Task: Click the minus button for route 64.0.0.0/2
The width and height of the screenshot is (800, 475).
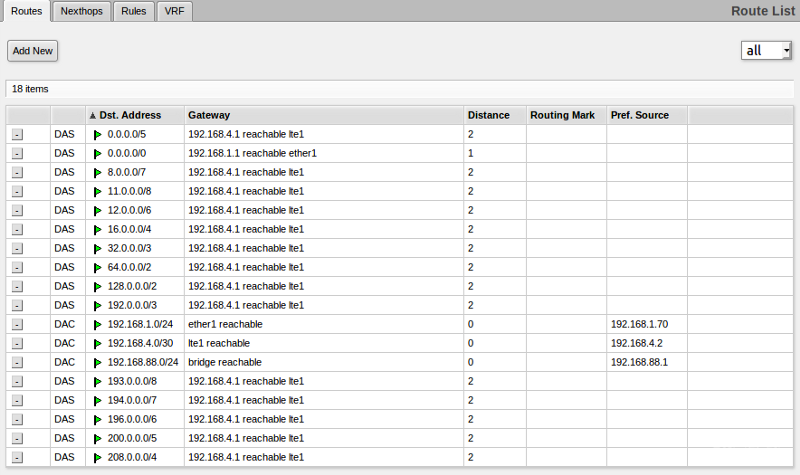Action: click(x=17, y=268)
